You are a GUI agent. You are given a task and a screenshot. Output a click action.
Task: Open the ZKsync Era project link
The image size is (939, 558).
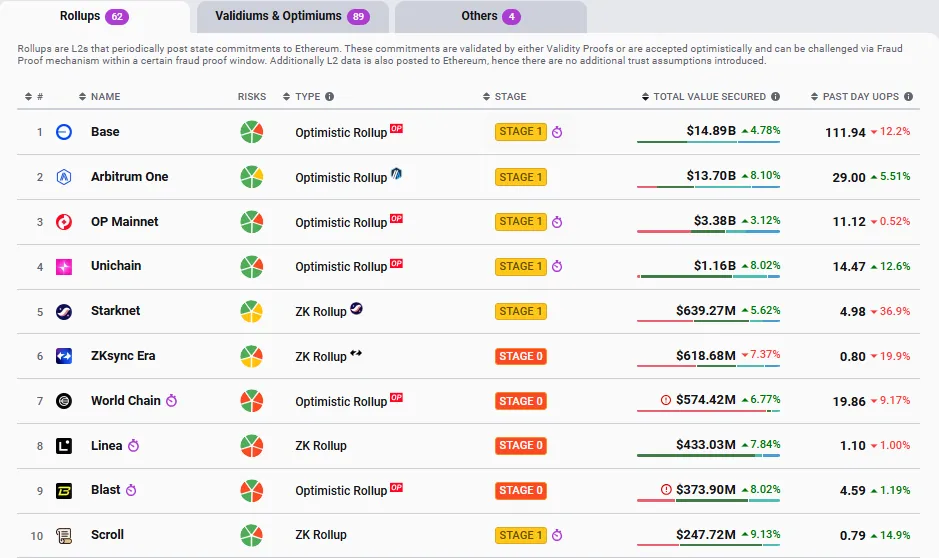pos(123,356)
